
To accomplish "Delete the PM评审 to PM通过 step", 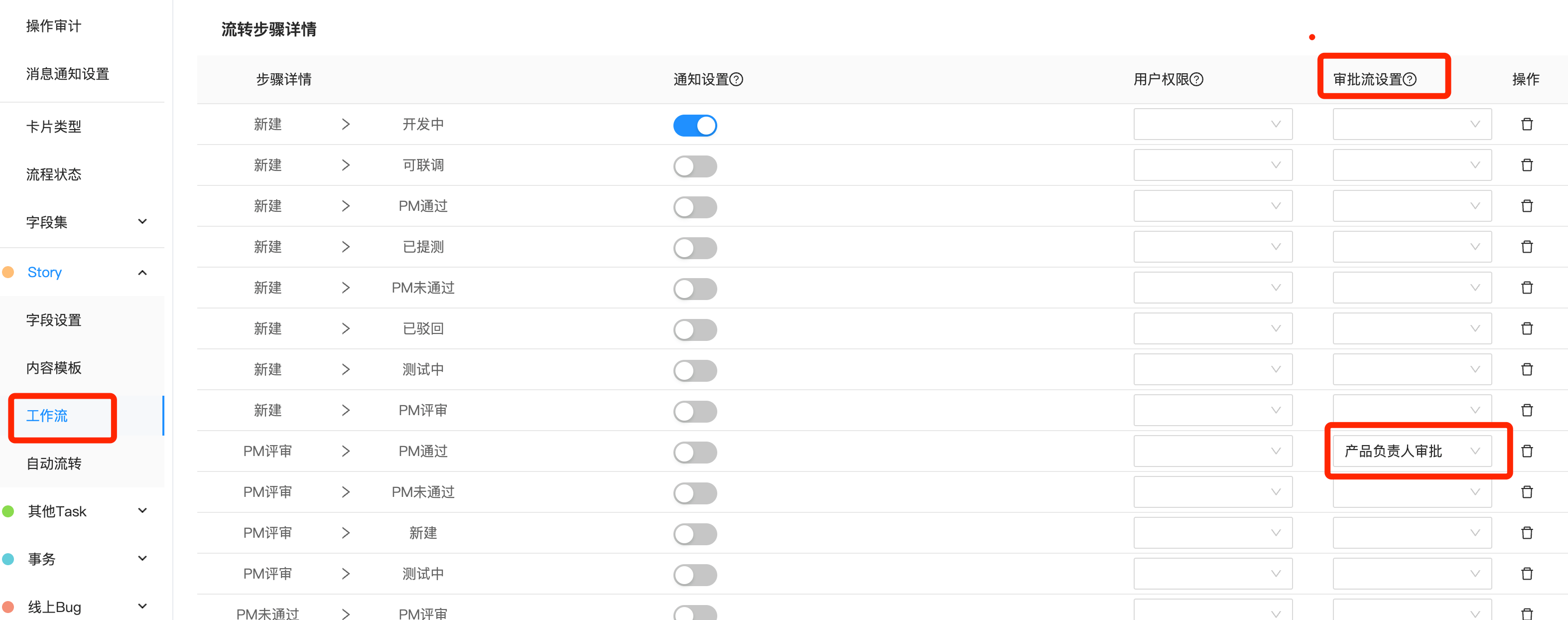I will pos(1527,452).
